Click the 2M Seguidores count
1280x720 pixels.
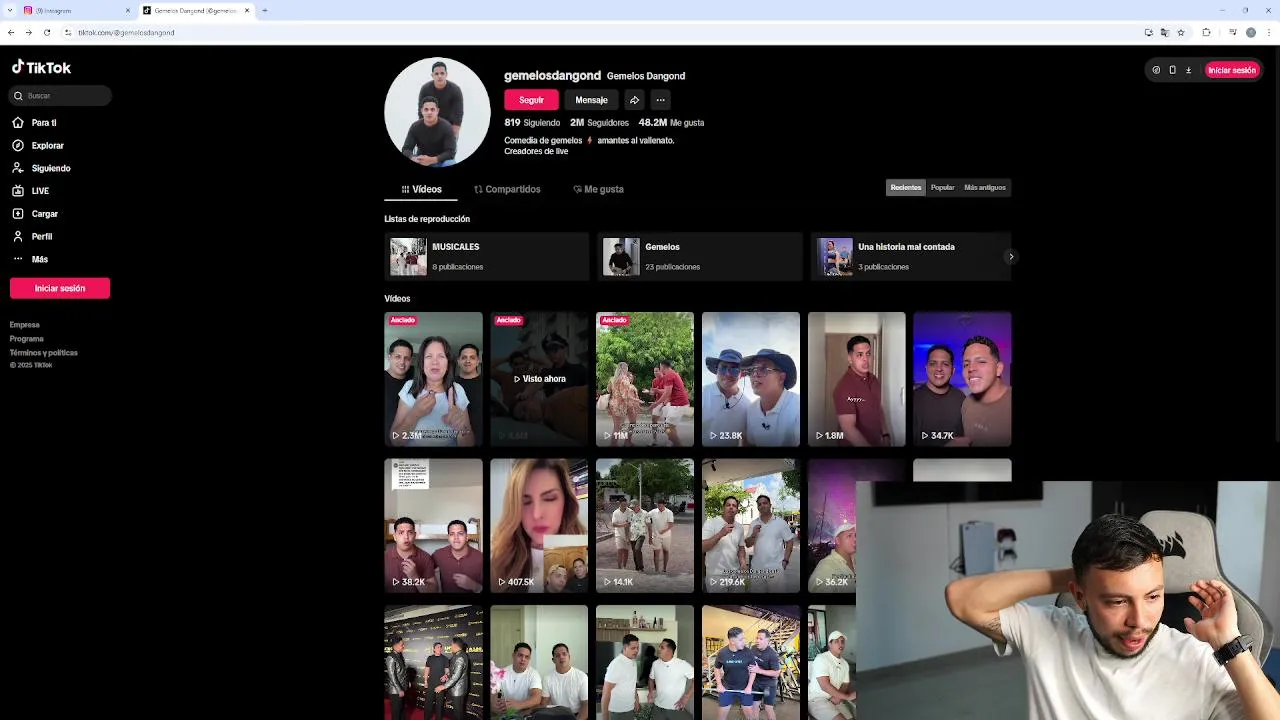coord(599,122)
